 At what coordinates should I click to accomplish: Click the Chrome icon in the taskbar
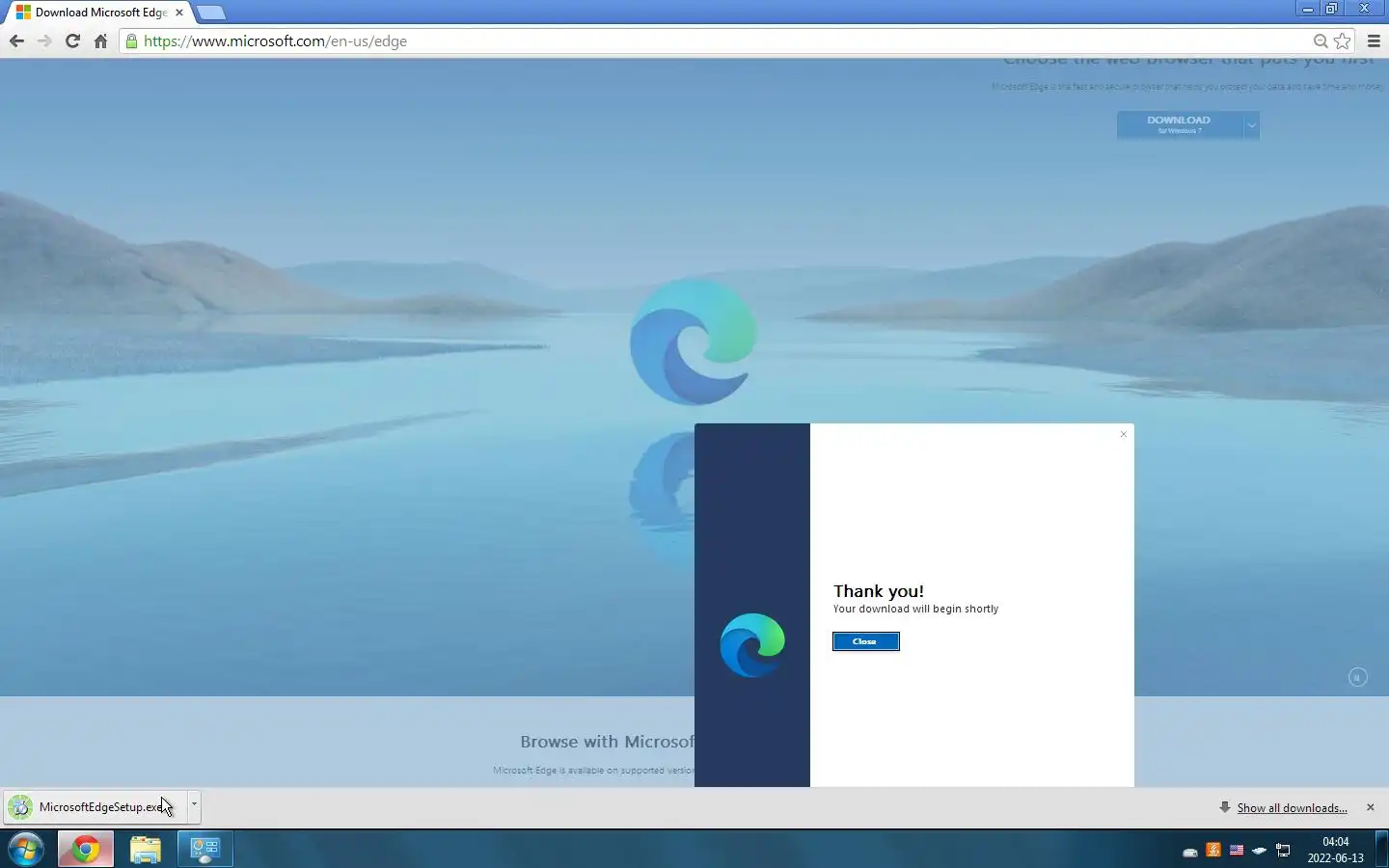point(85,850)
